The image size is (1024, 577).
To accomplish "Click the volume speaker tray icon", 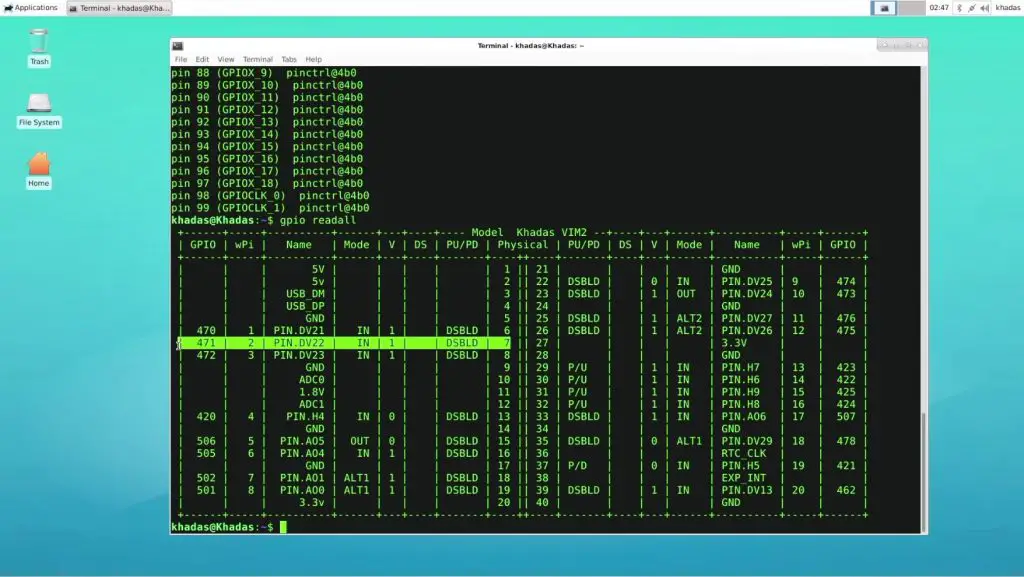I will (x=983, y=7).
